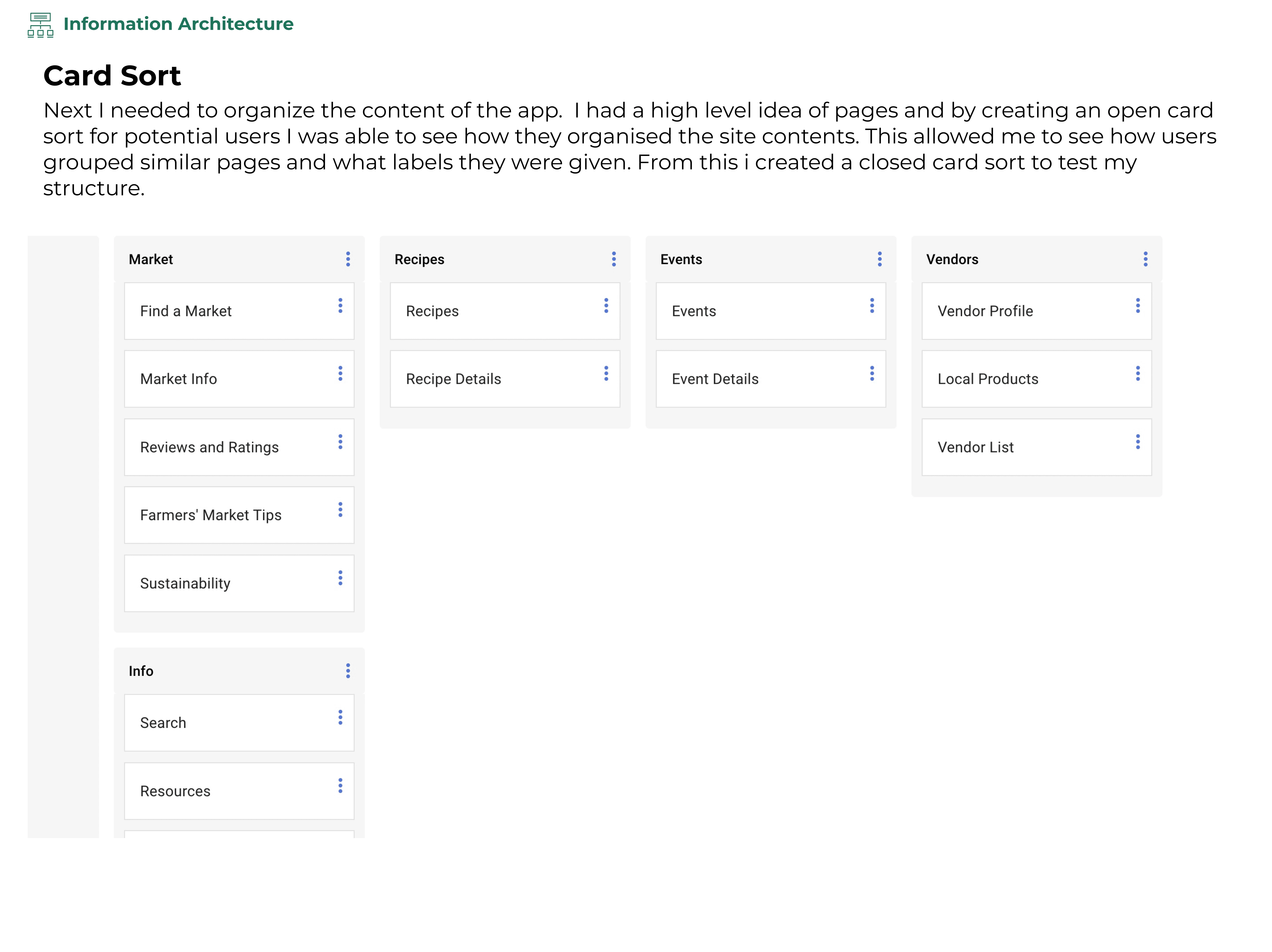Viewport: 1272px width, 952px height.
Task: Open the Info group options menu
Action: 348,671
